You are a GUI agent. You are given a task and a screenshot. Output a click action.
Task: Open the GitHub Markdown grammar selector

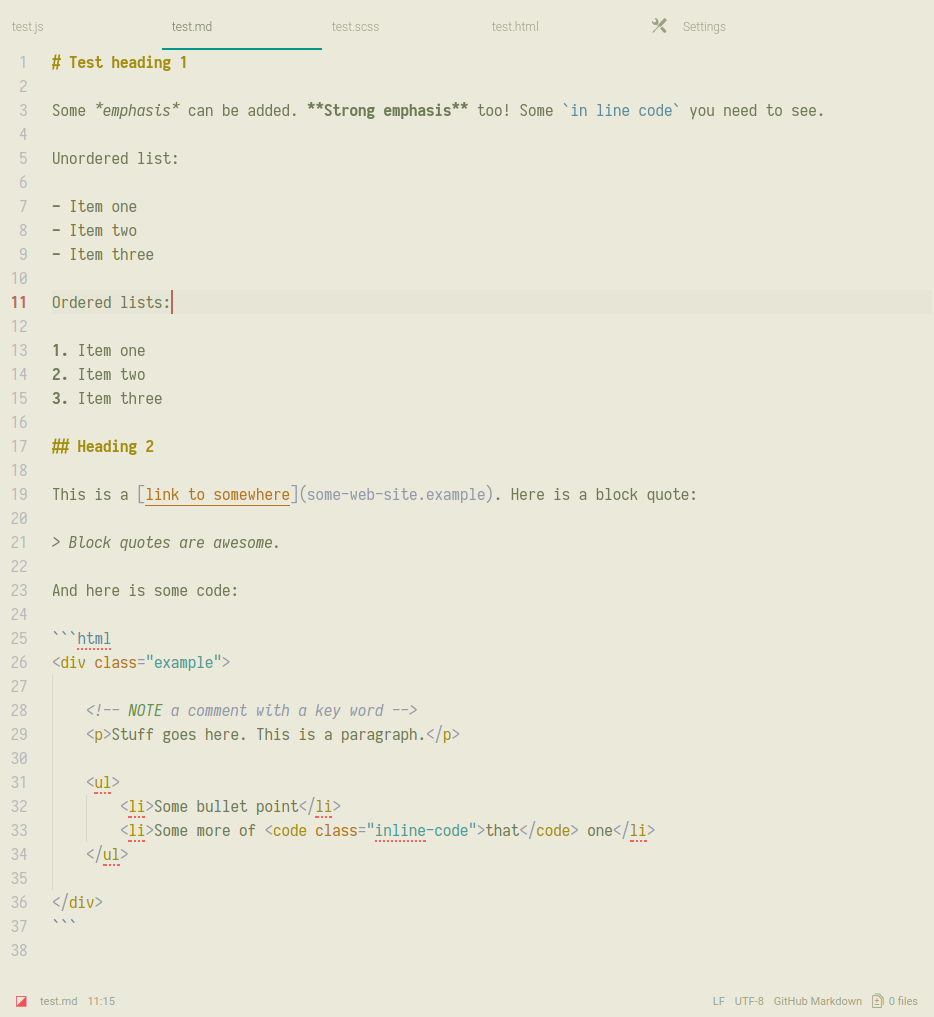[x=817, y=1001]
